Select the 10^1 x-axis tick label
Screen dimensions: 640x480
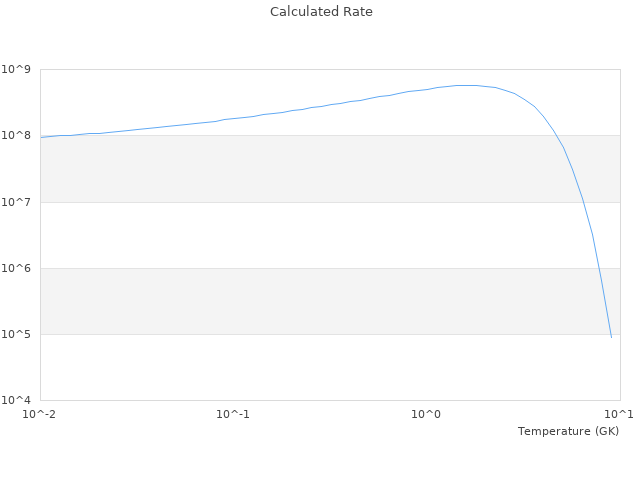point(619,414)
